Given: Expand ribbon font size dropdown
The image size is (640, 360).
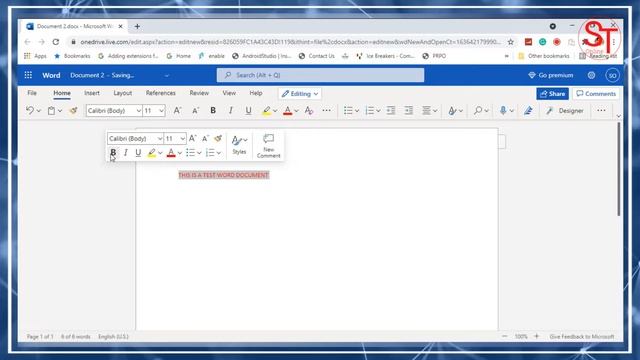Looking at the screenshot, I should click(161, 111).
